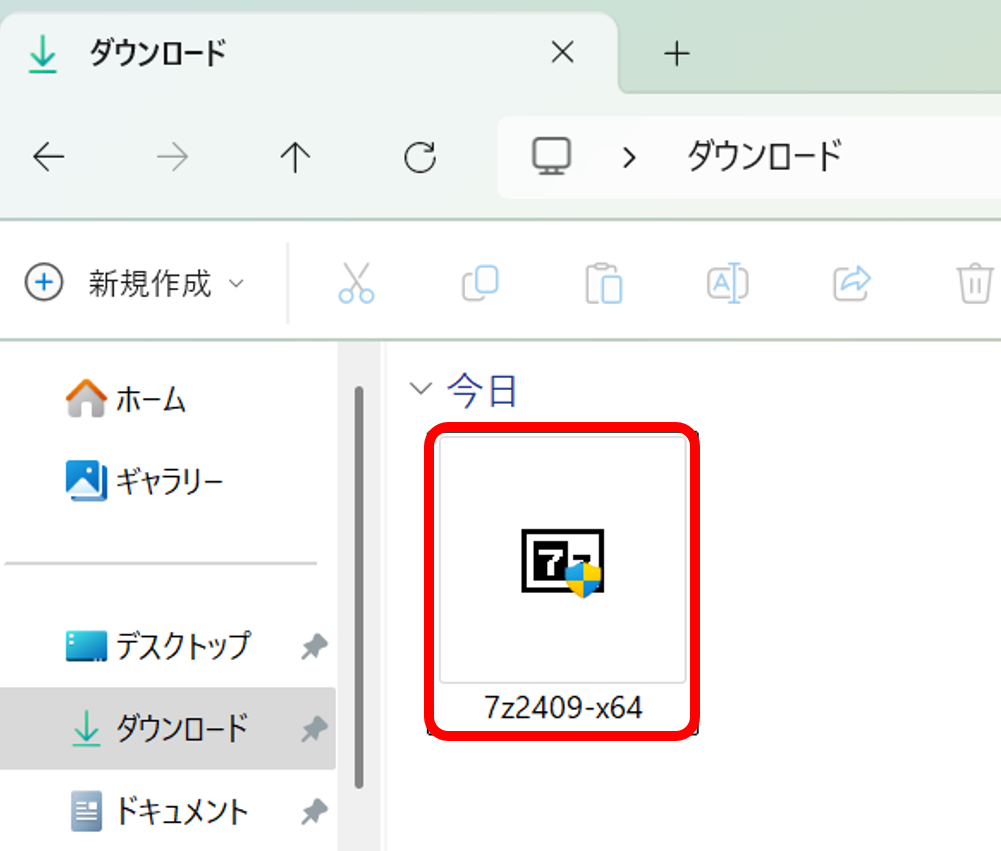Screen dimensions: 1001x851
Task: Click the navigation pane vertical scrollbar
Action: [359, 587]
